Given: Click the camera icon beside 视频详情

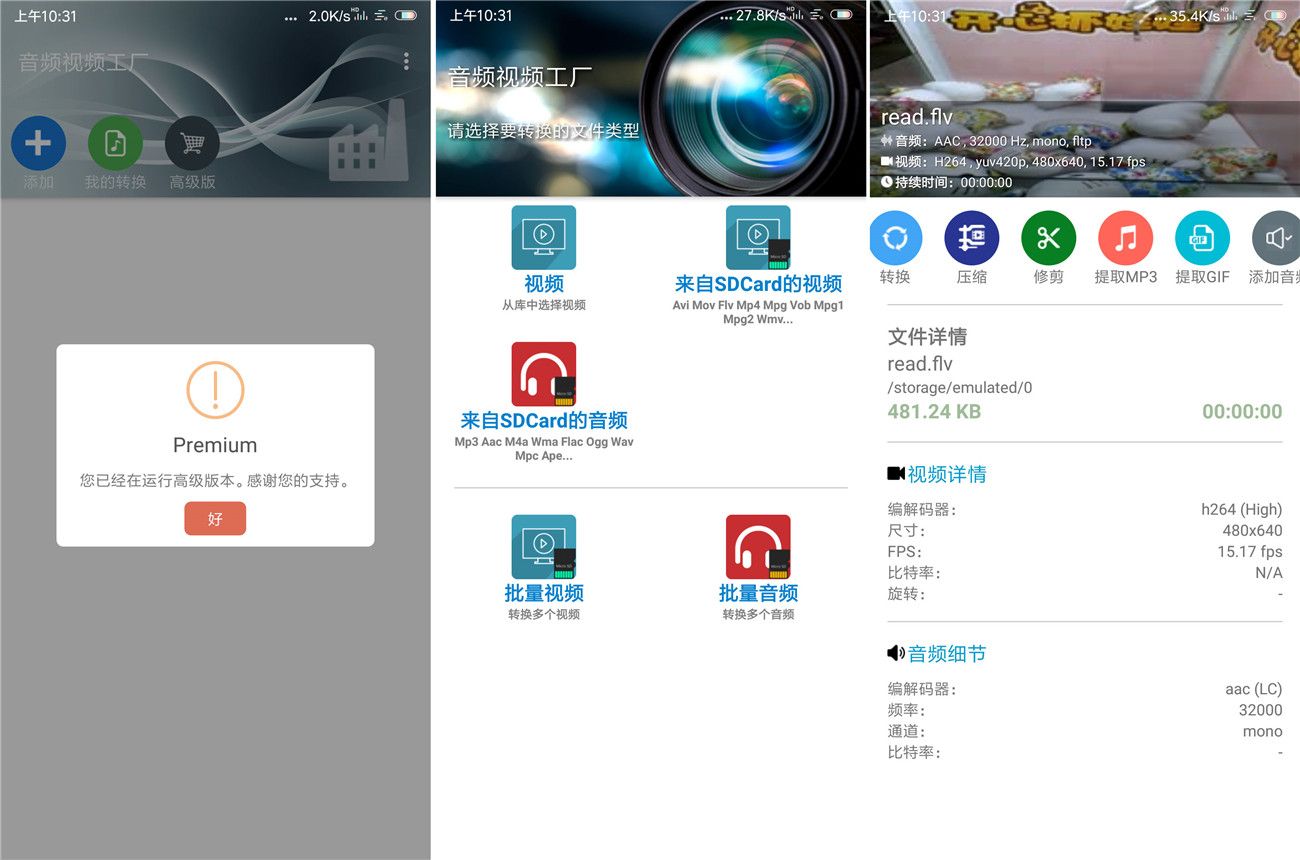Looking at the screenshot, I should 896,473.
